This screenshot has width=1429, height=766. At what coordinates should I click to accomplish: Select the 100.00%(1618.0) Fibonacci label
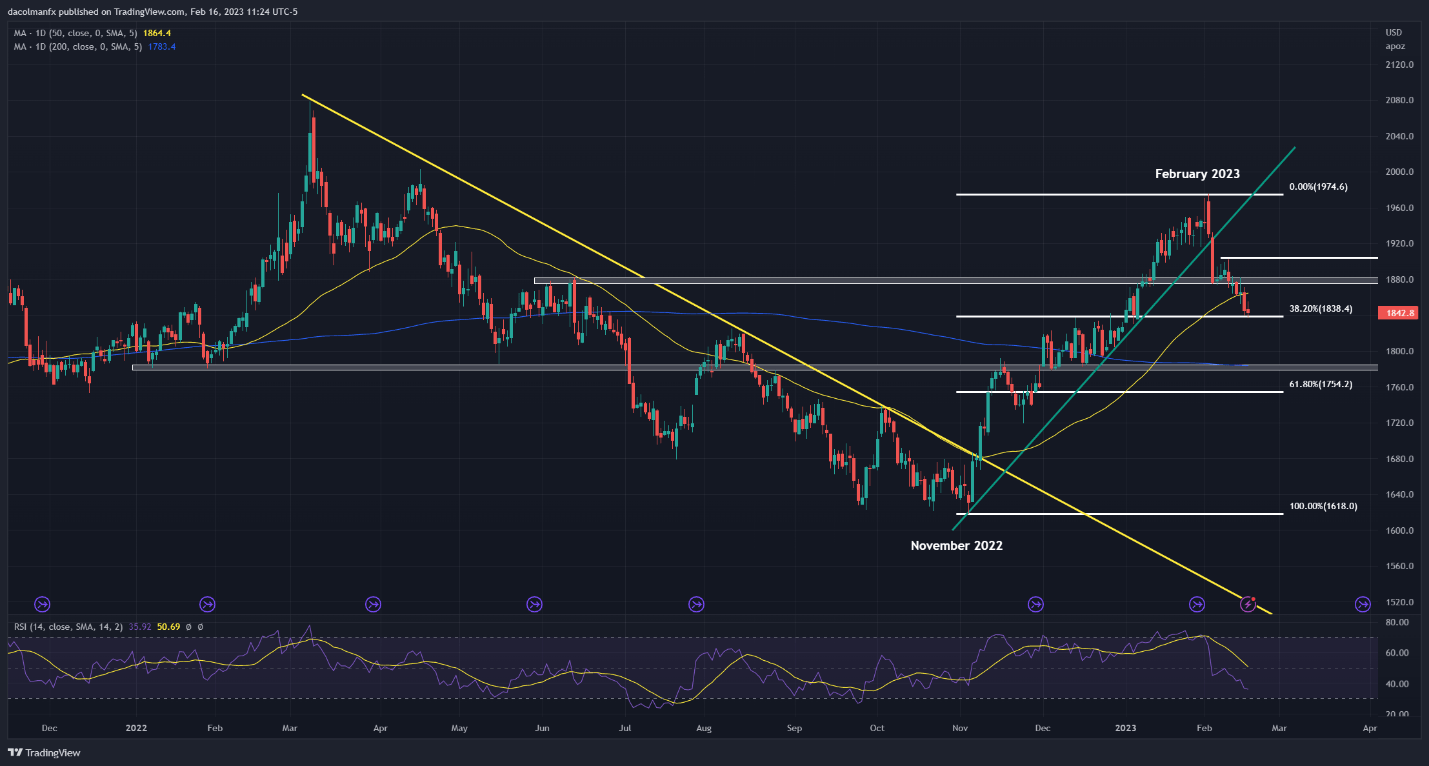pos(1323,506)
